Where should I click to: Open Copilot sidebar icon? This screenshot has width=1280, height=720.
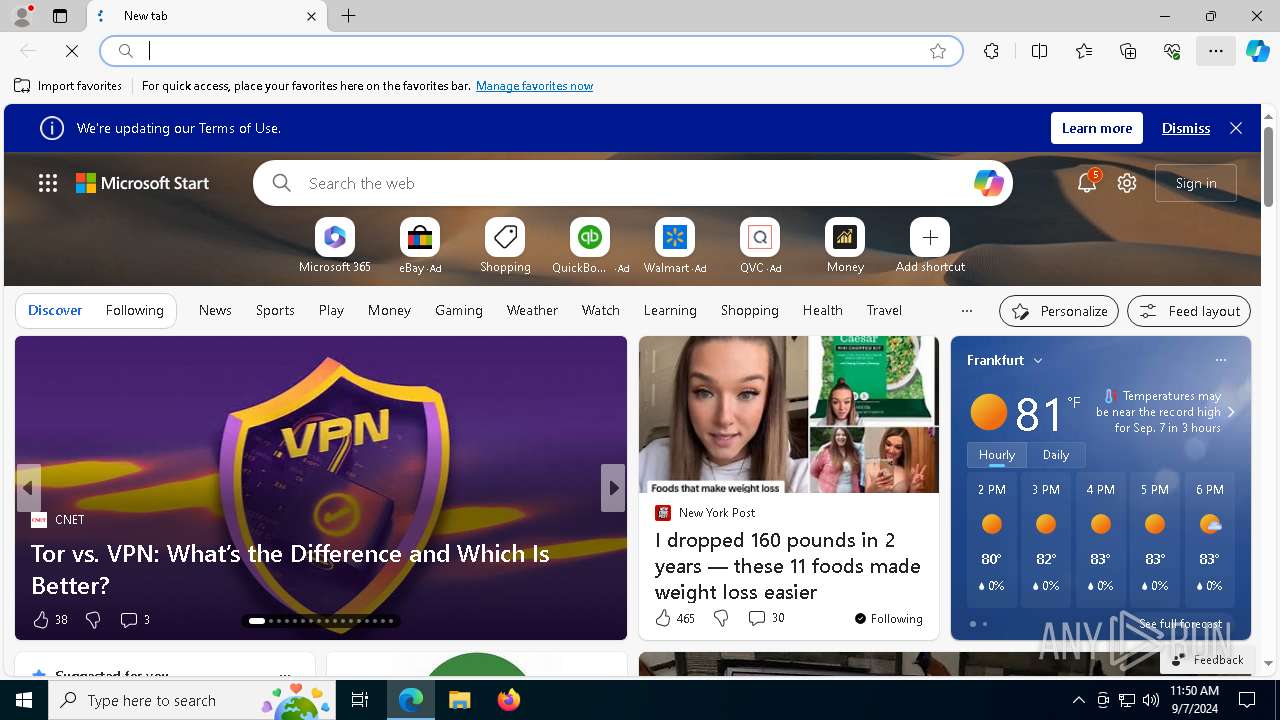pos(1258,51)
